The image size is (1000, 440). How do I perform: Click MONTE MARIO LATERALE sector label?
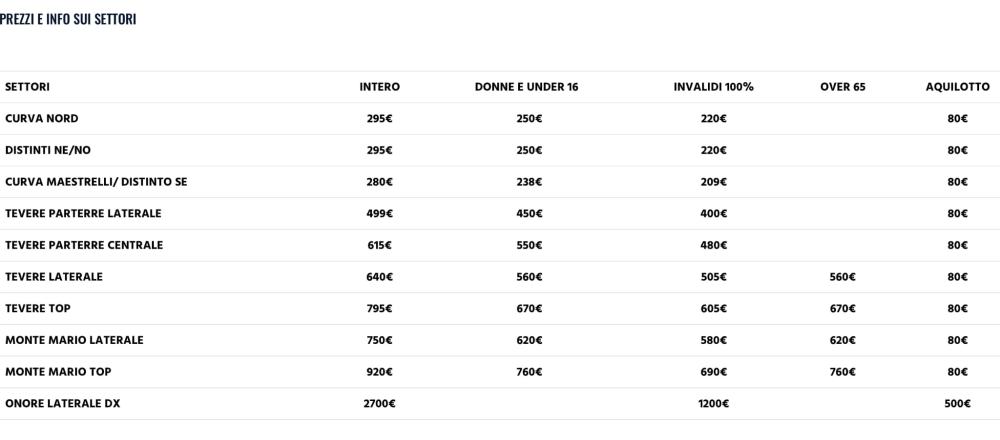coord(74,340)
